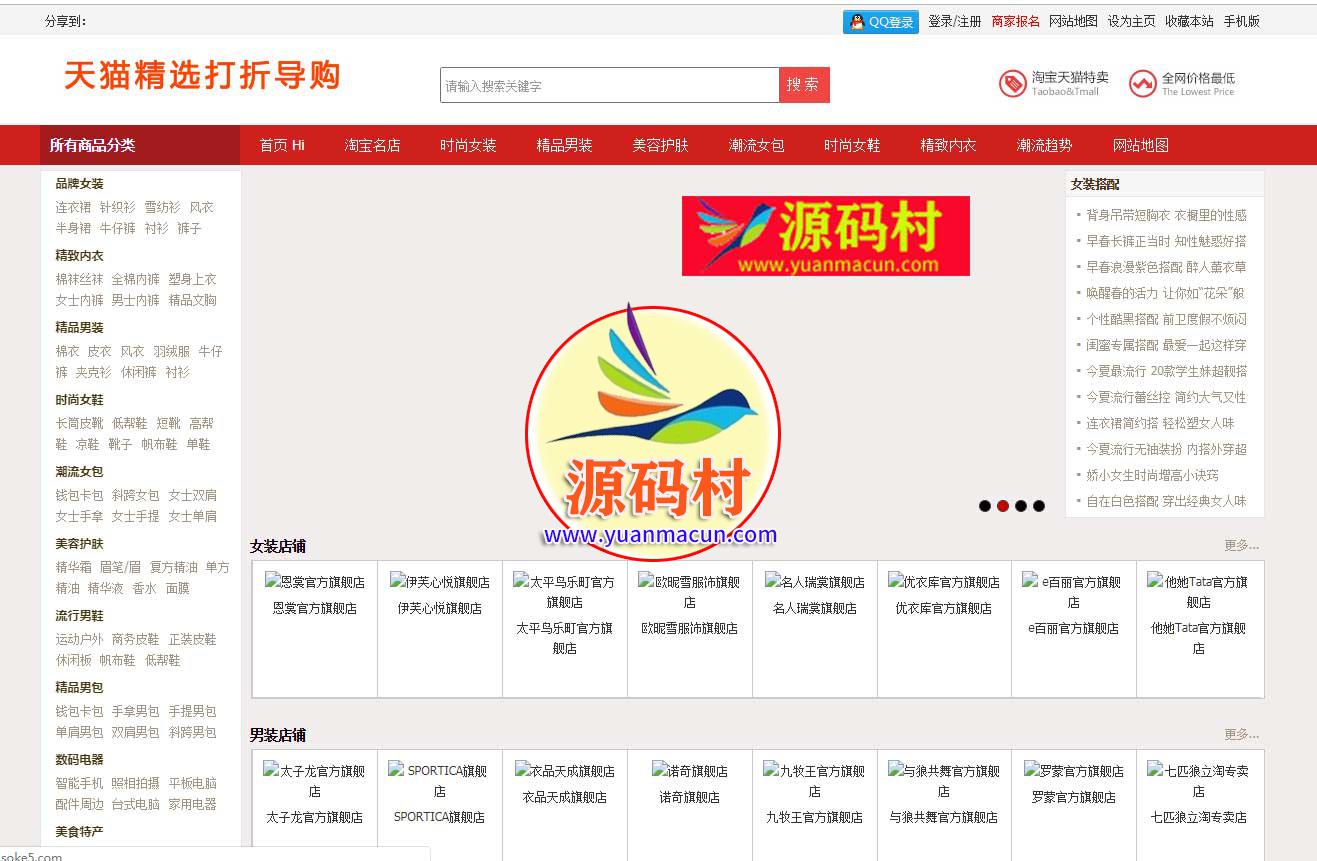This screenshot has width=1317, height=861.
Task: Expand the 所有商品分类 category menu
Action: [x=140, y=145]
